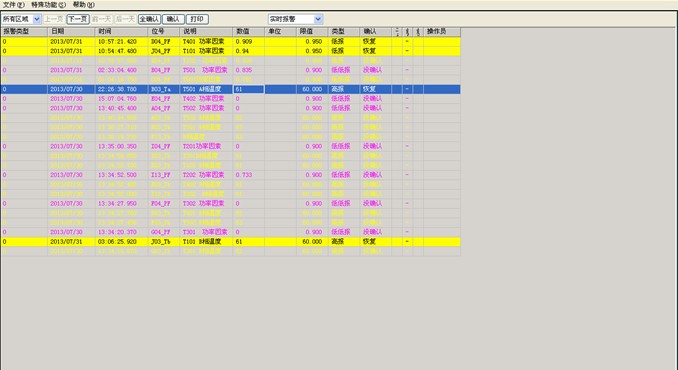The height and width of the screenshot is (370, 678).
Task: Select the J03_Tb T101 alarm row at 03:06:25
Action: coord(230,242)
